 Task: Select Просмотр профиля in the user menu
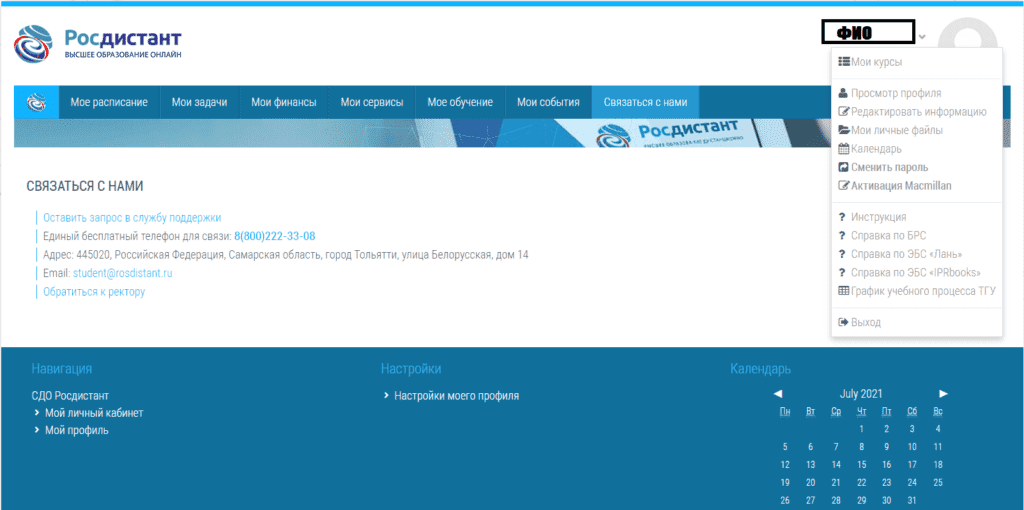click(x=895, y=93)
